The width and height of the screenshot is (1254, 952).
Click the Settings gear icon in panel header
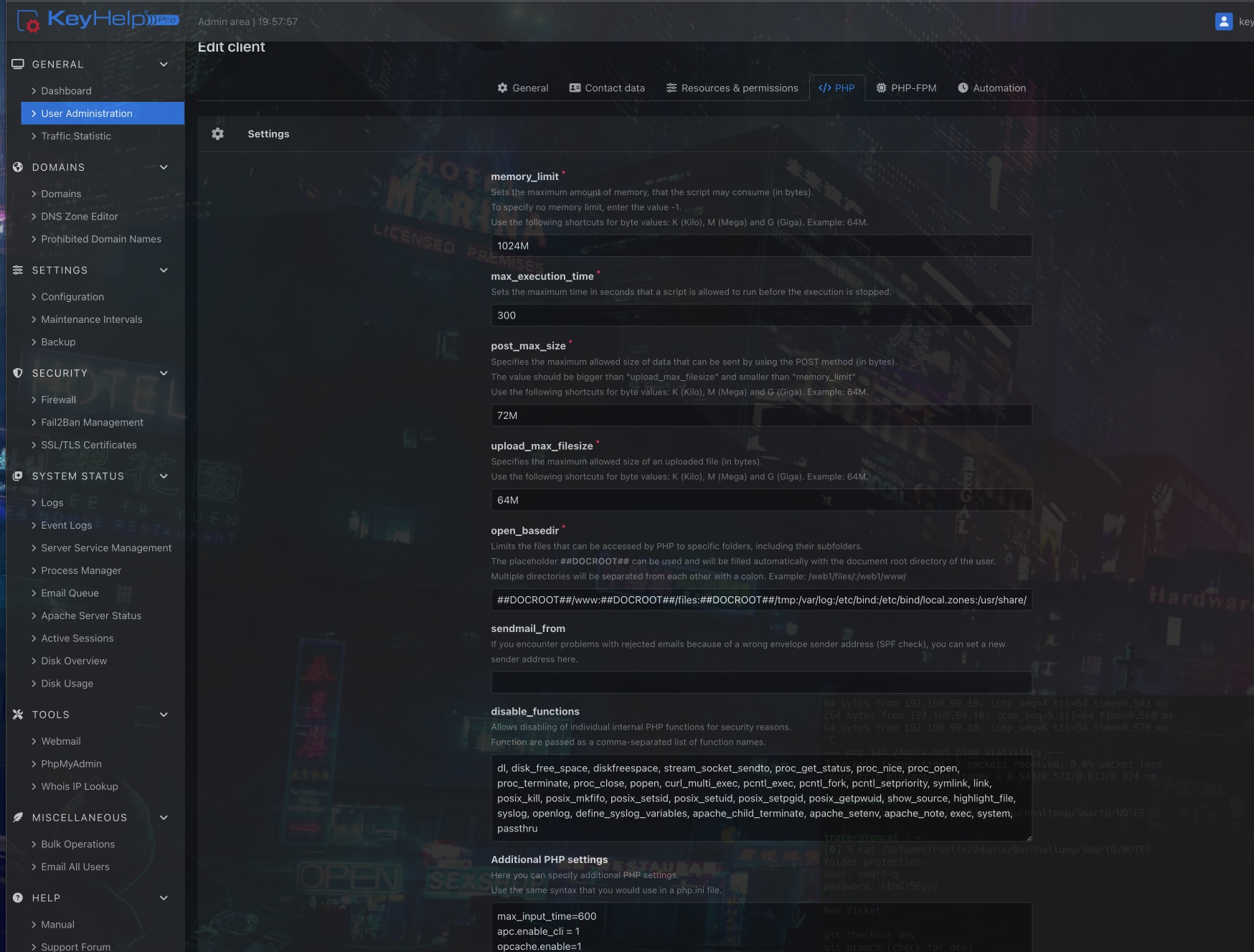pyautogui.click(x=218, y=134)
